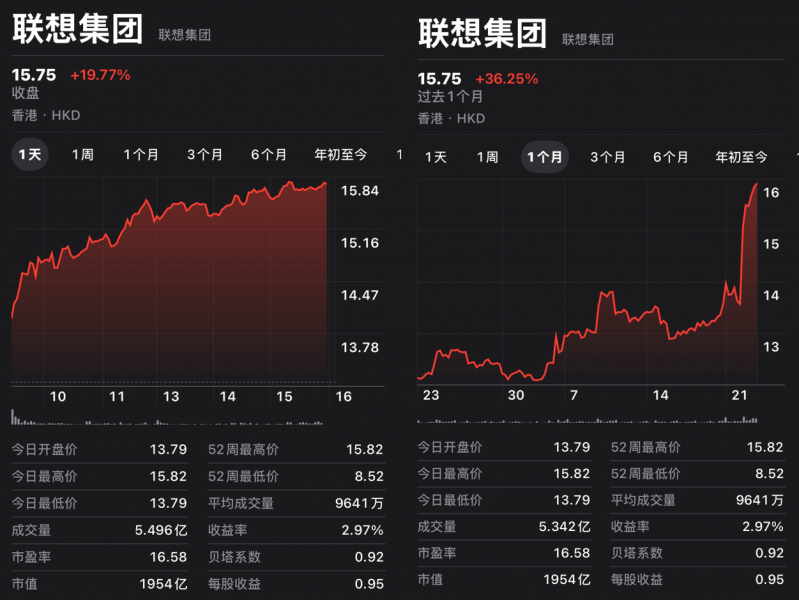Select the 1周 tab in left panel
The width and height of the screenshot is (799, 600).
click(83, 154)
